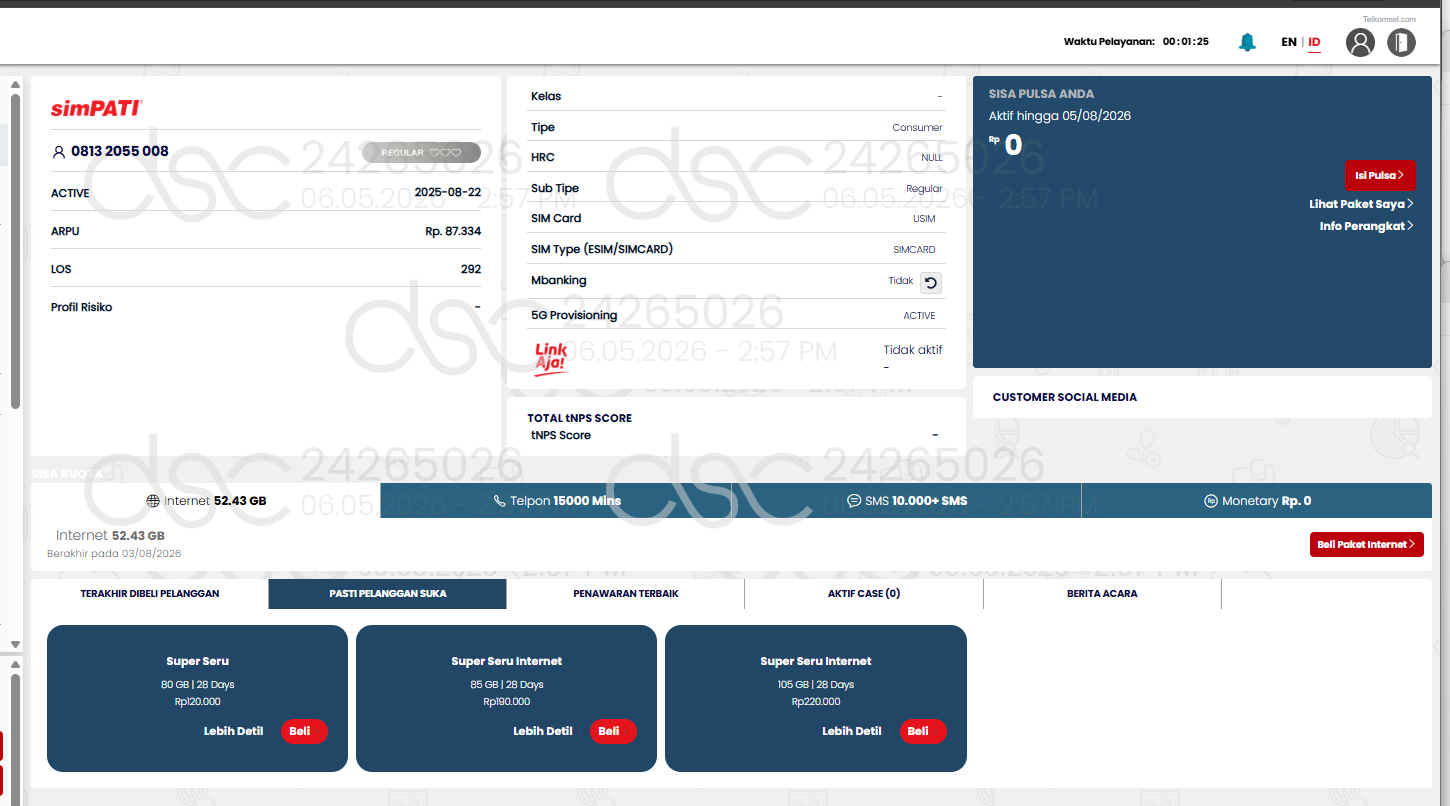Click the simPATI brand logo

pos(97,108)
